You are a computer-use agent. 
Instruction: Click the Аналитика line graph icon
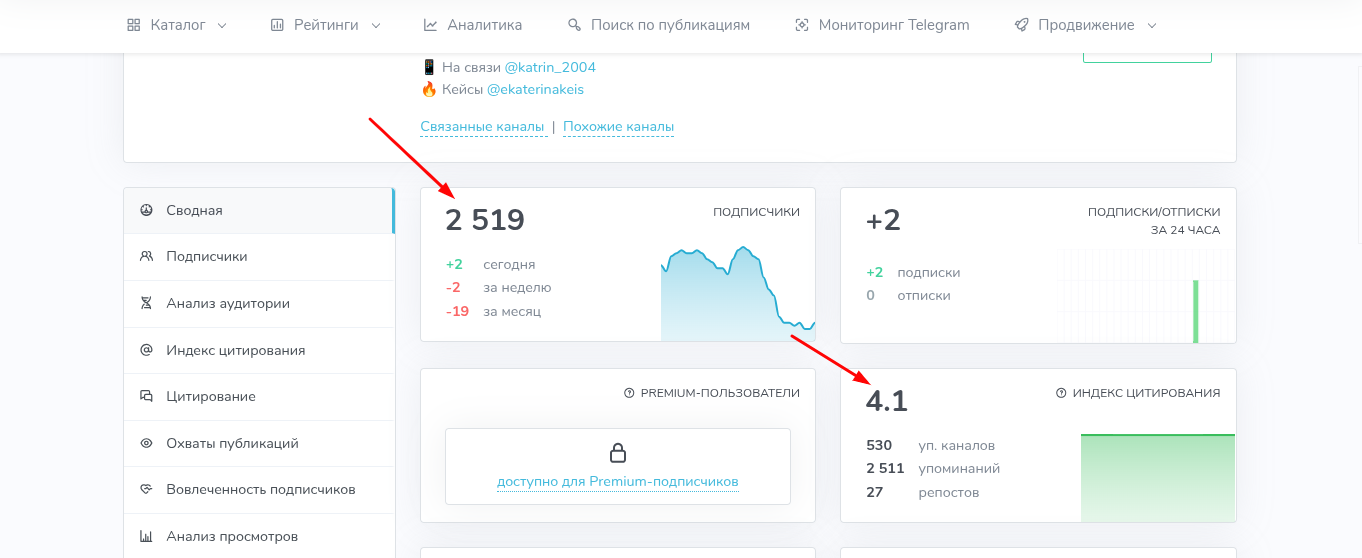pos(430,25)
